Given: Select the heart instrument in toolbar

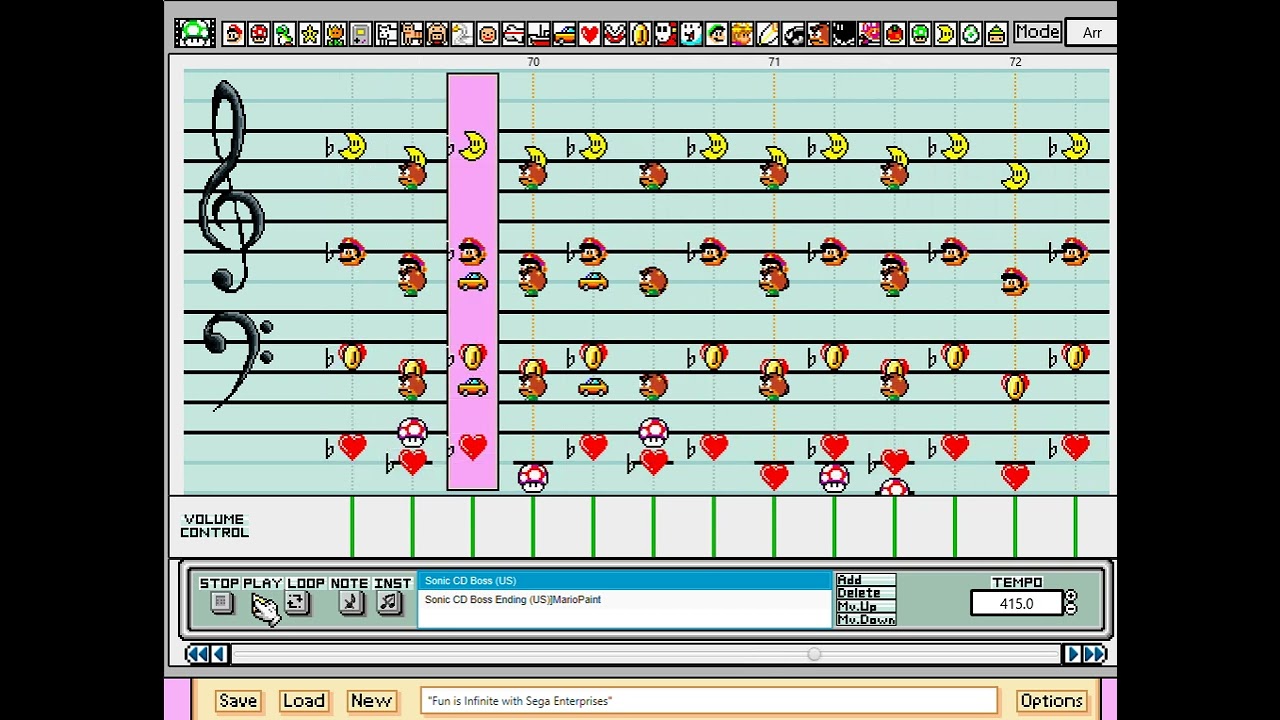Looking at the screenshot, I should pos(590,34).
